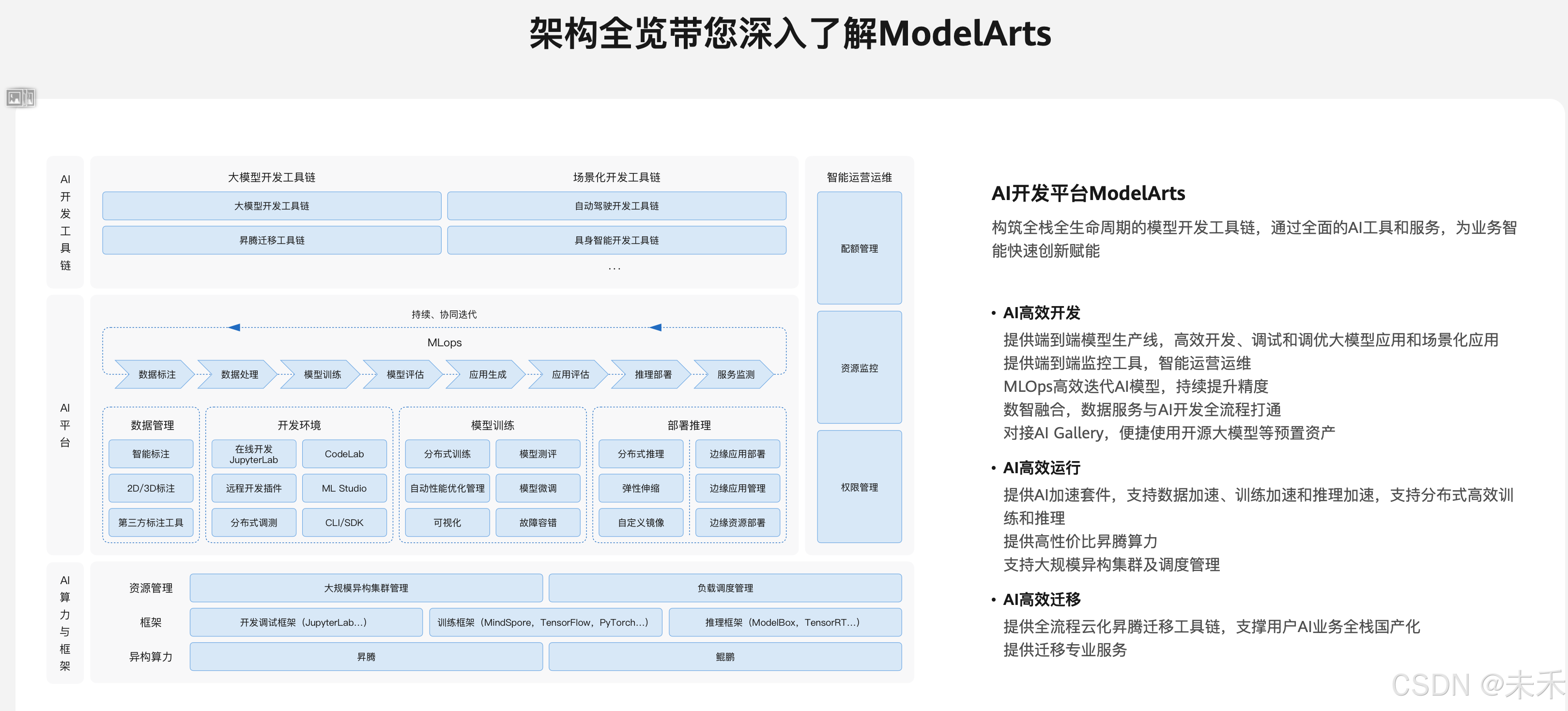This screenshot has width=1568, height=711.
Task: Click the CodeLab box
Action: [344, 454]
